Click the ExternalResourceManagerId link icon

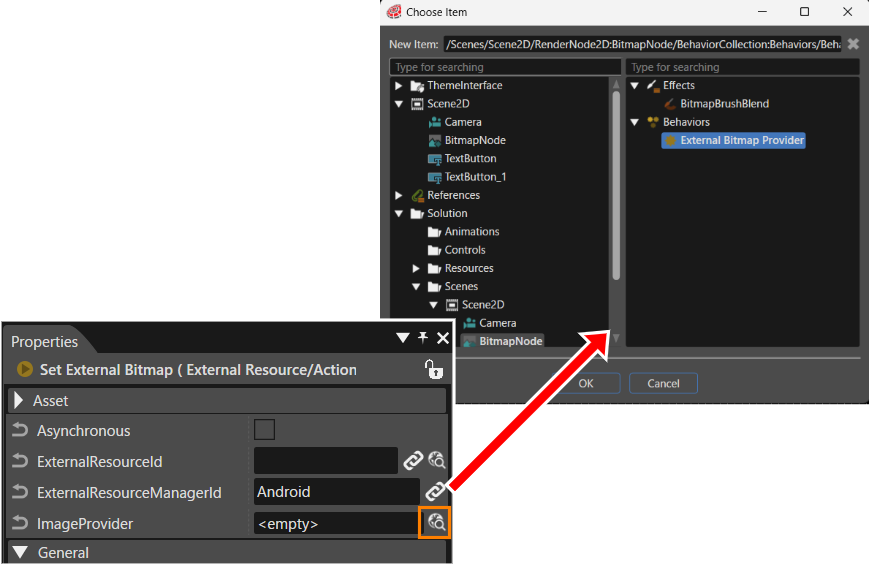(434, 491)
